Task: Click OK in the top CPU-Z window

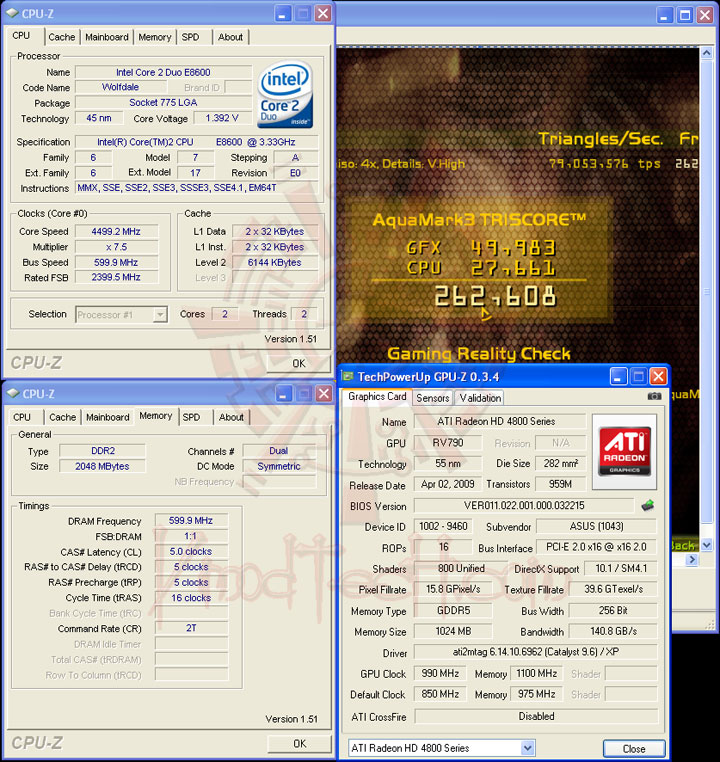Action: (x=299, y=364)
